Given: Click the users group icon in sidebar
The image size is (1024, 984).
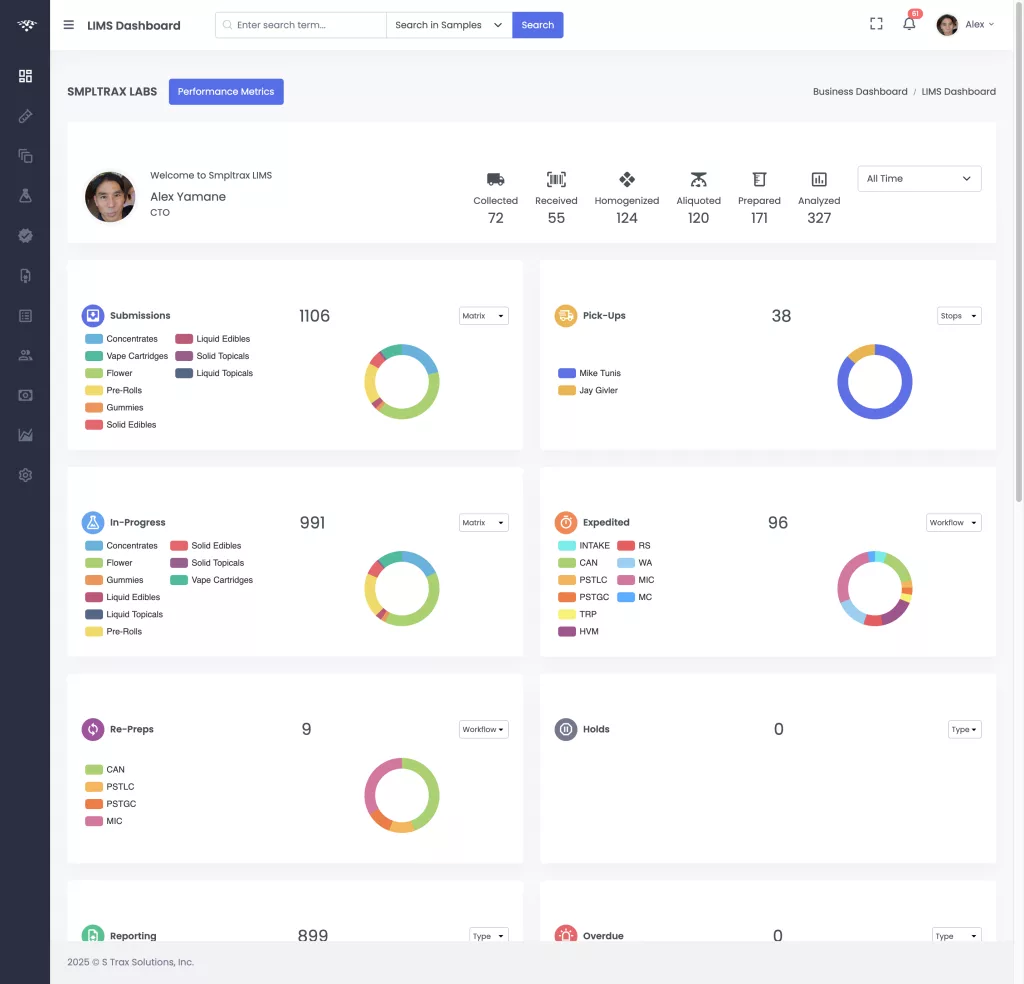Looking at the screenshot, I should point(25,356).
